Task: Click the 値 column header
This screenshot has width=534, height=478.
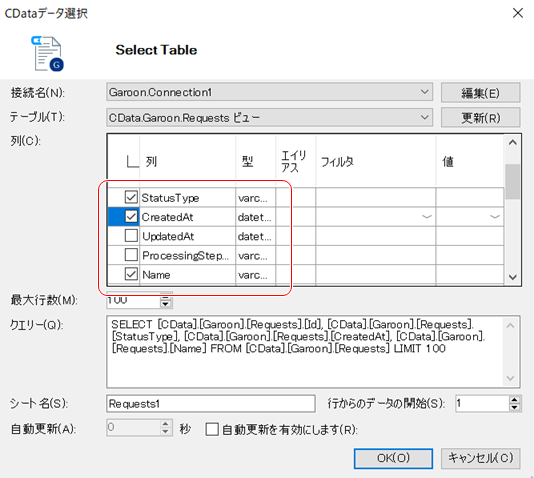Action: coord(470,161)
